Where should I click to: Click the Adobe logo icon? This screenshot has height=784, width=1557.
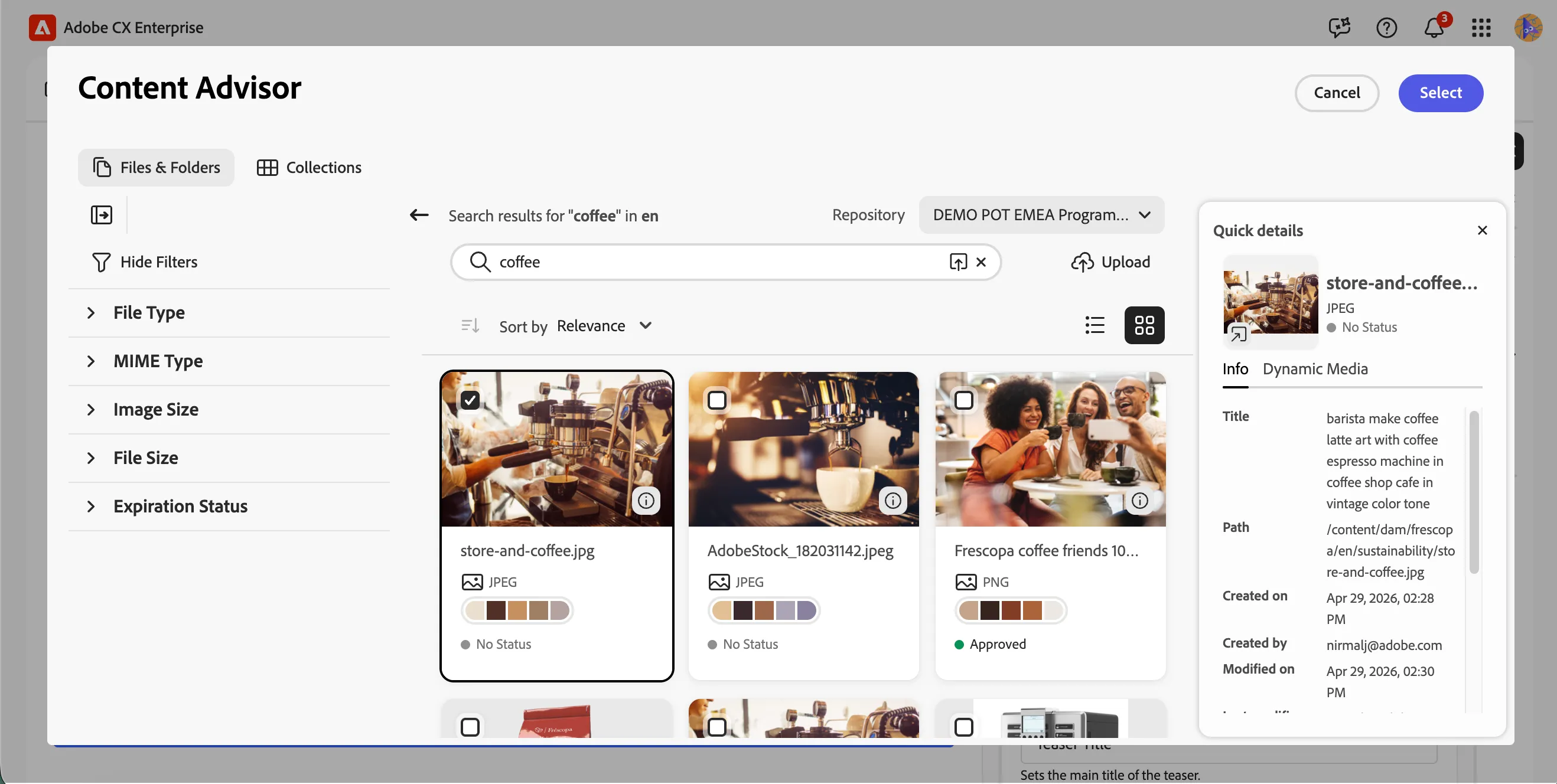(43, 27)
